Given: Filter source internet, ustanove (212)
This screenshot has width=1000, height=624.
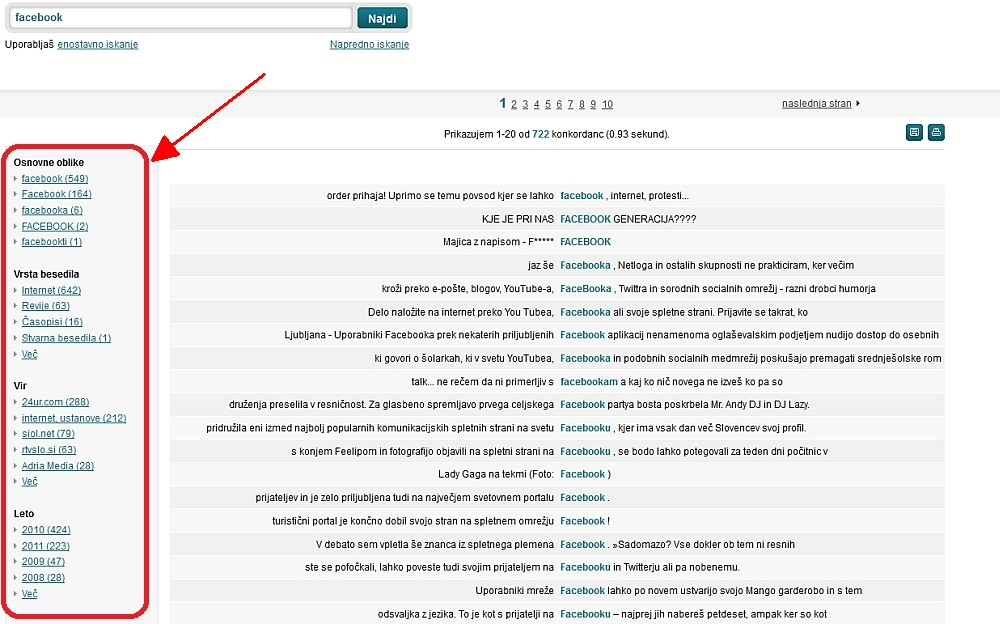Looking at the screenshot, I should 74,418.
